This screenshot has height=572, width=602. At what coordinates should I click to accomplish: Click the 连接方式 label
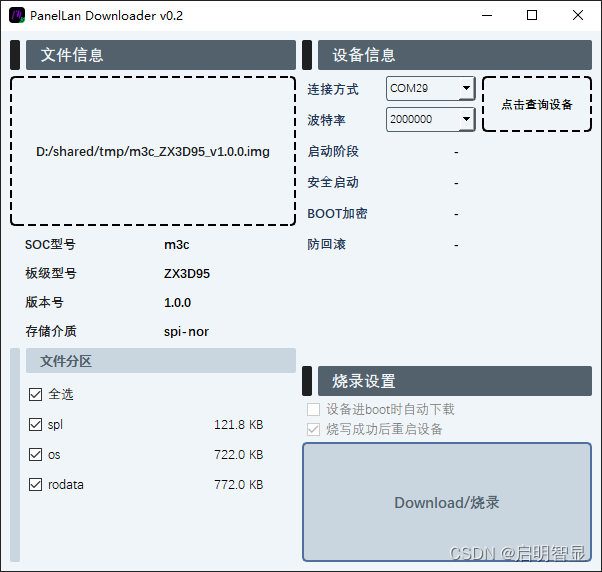(x=333, y=89)
